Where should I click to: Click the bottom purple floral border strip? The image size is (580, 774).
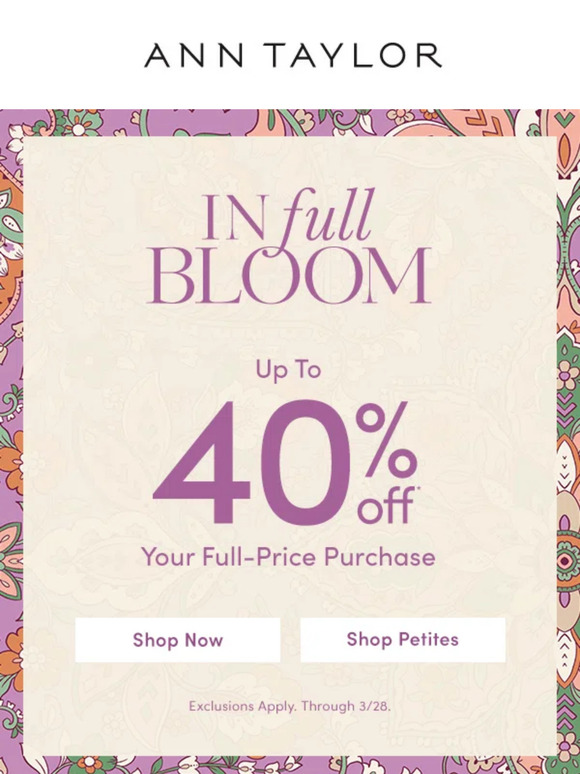coord(290,765)
